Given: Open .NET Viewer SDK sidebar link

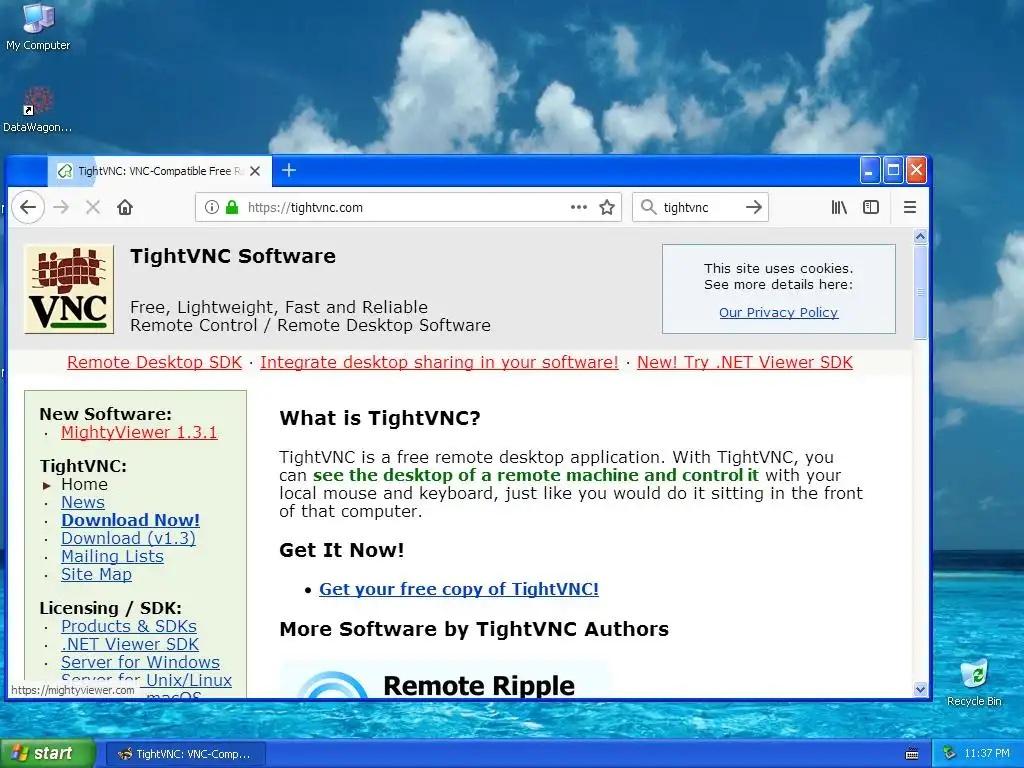Looking at the screenshot, I should click(x=130, y=644).
